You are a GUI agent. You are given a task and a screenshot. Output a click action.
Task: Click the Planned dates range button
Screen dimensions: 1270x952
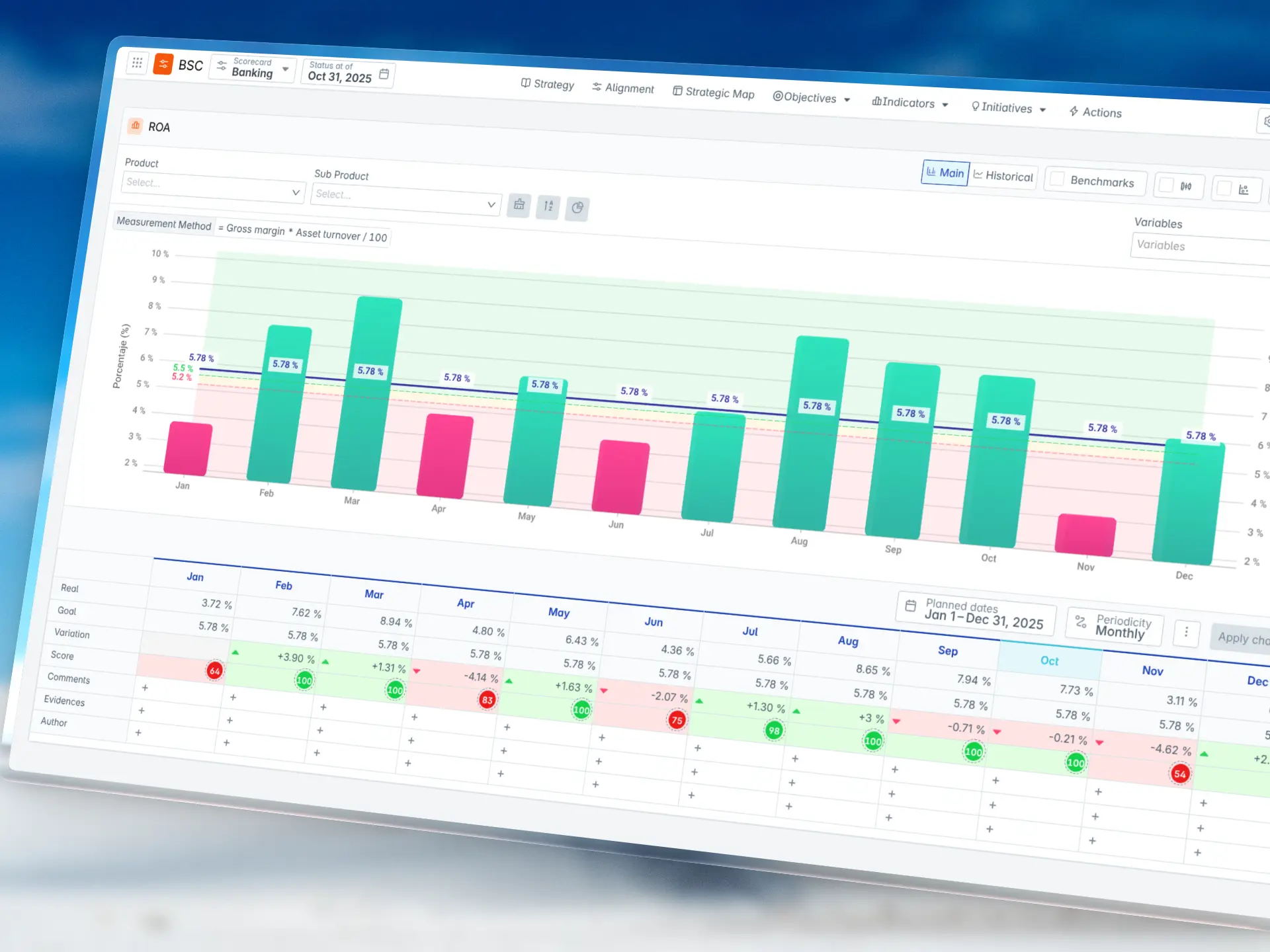click(976, 614)
